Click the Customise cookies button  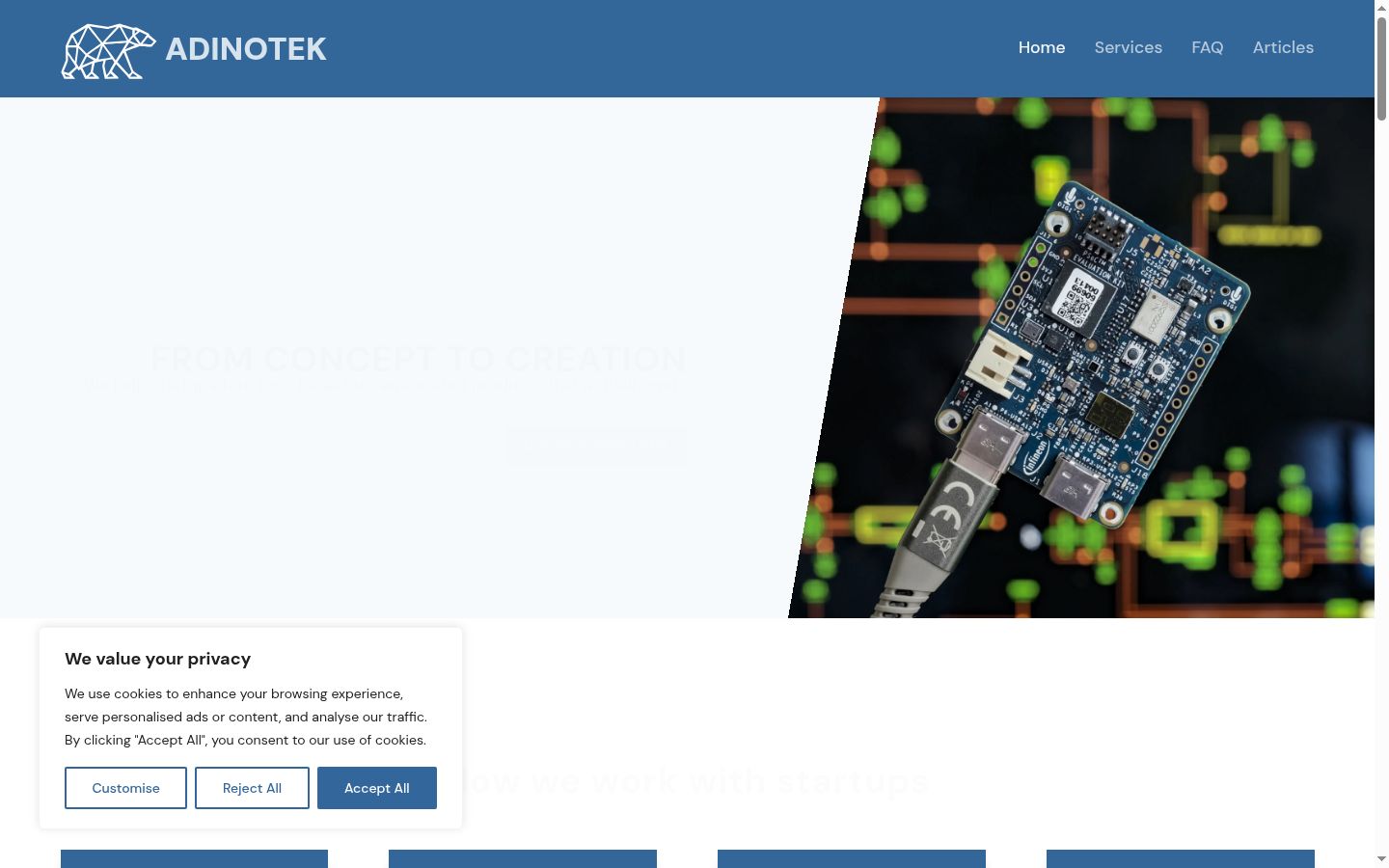pyautogui.click(x=125, y=788)
